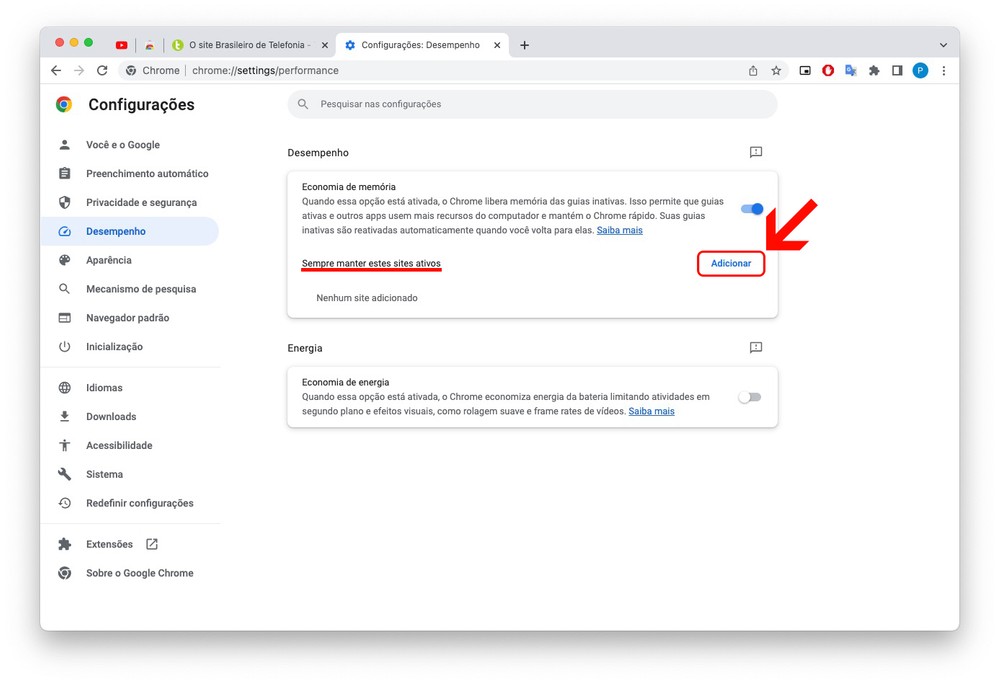Bookmark this page with the star icon

(776, 71)
